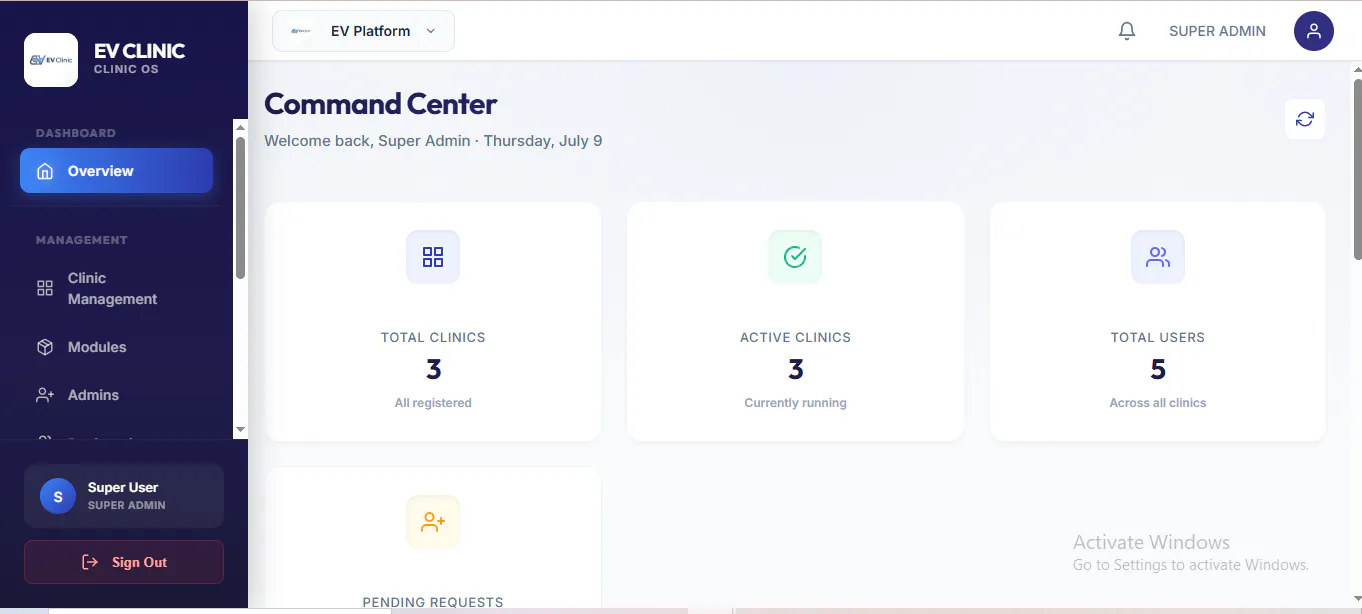Click the Total Users card

click(x=1158, y=321)
